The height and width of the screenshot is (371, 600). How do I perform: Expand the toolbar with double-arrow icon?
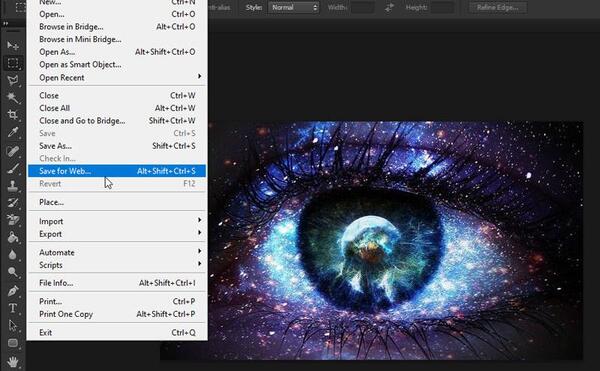point(5,23)
